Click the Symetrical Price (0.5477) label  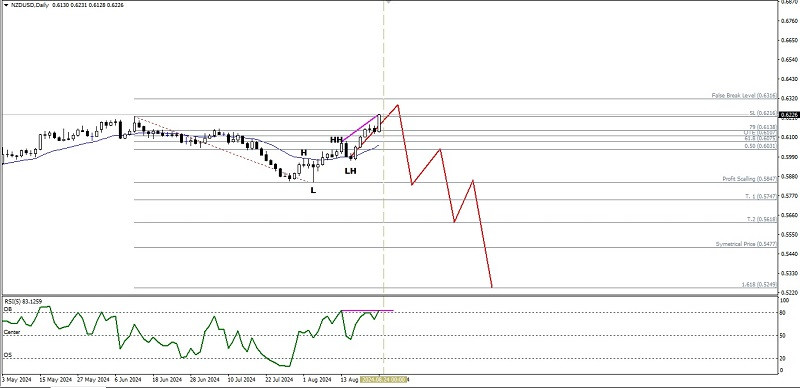tap(746, 244)
